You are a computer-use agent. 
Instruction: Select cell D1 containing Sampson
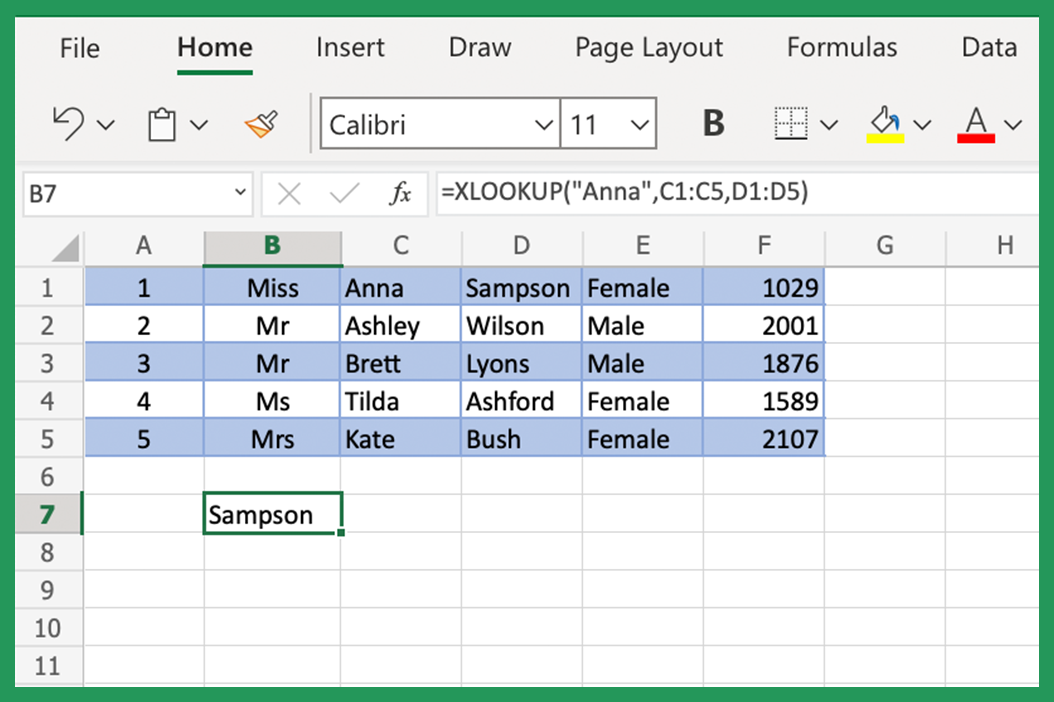[520, 287]
